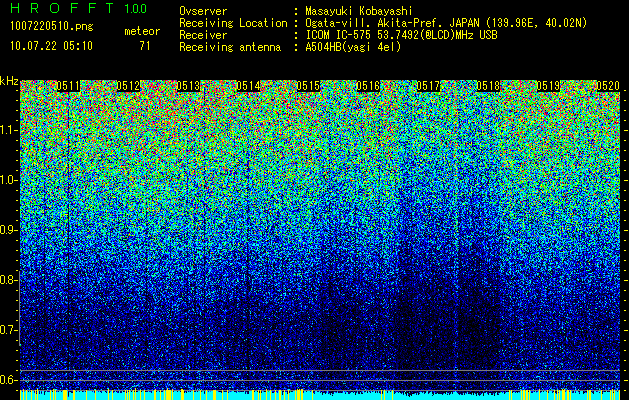This screenshot has height=400, width=629.
Task: Click the Receiving antenna label
Action: 230,47
